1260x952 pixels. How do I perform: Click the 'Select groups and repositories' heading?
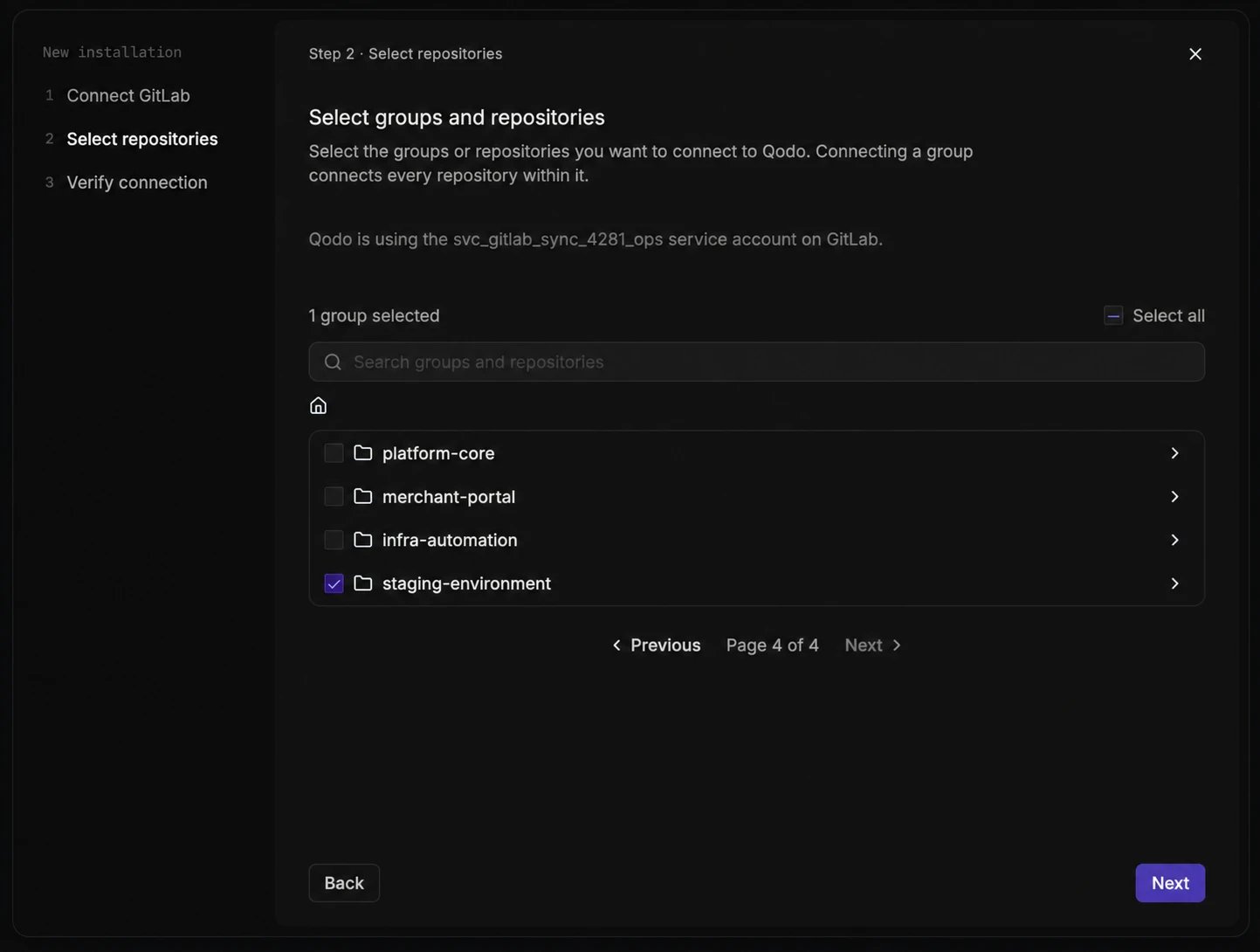click(457, 117)
